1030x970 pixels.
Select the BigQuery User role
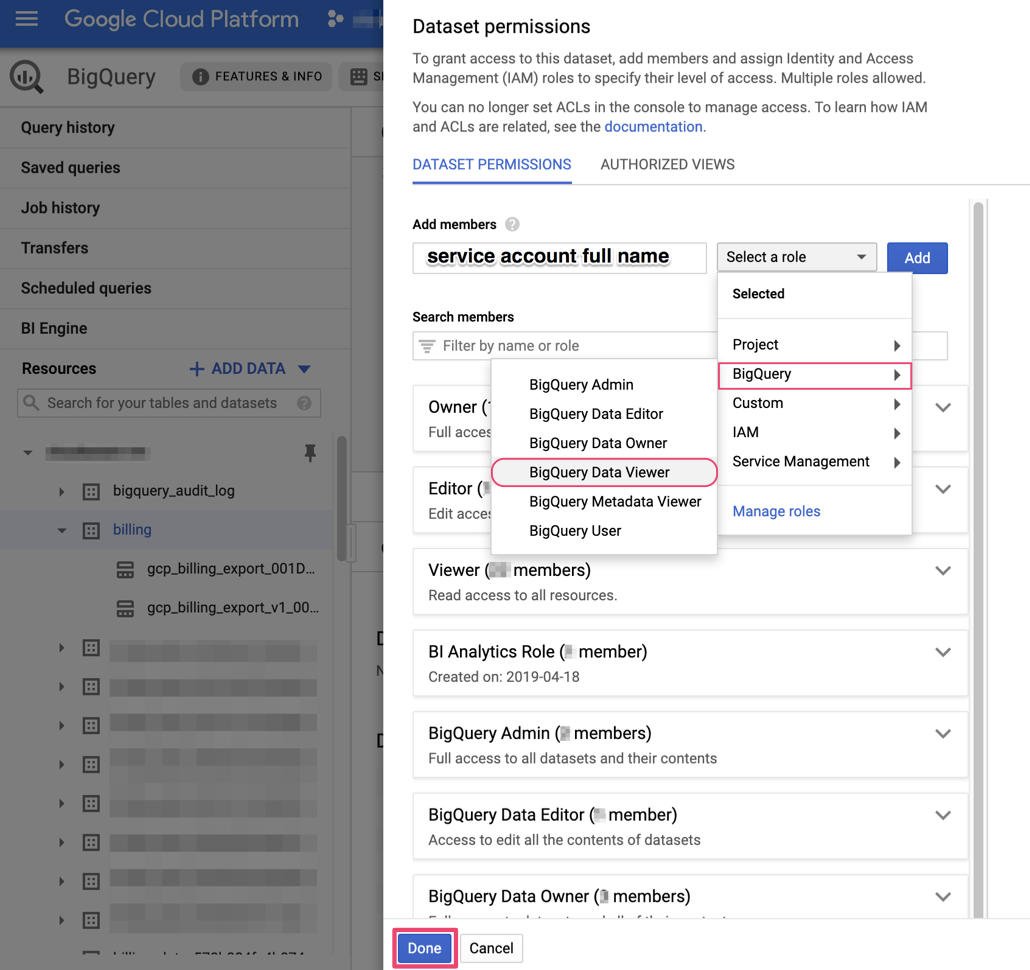coord(604,531)
